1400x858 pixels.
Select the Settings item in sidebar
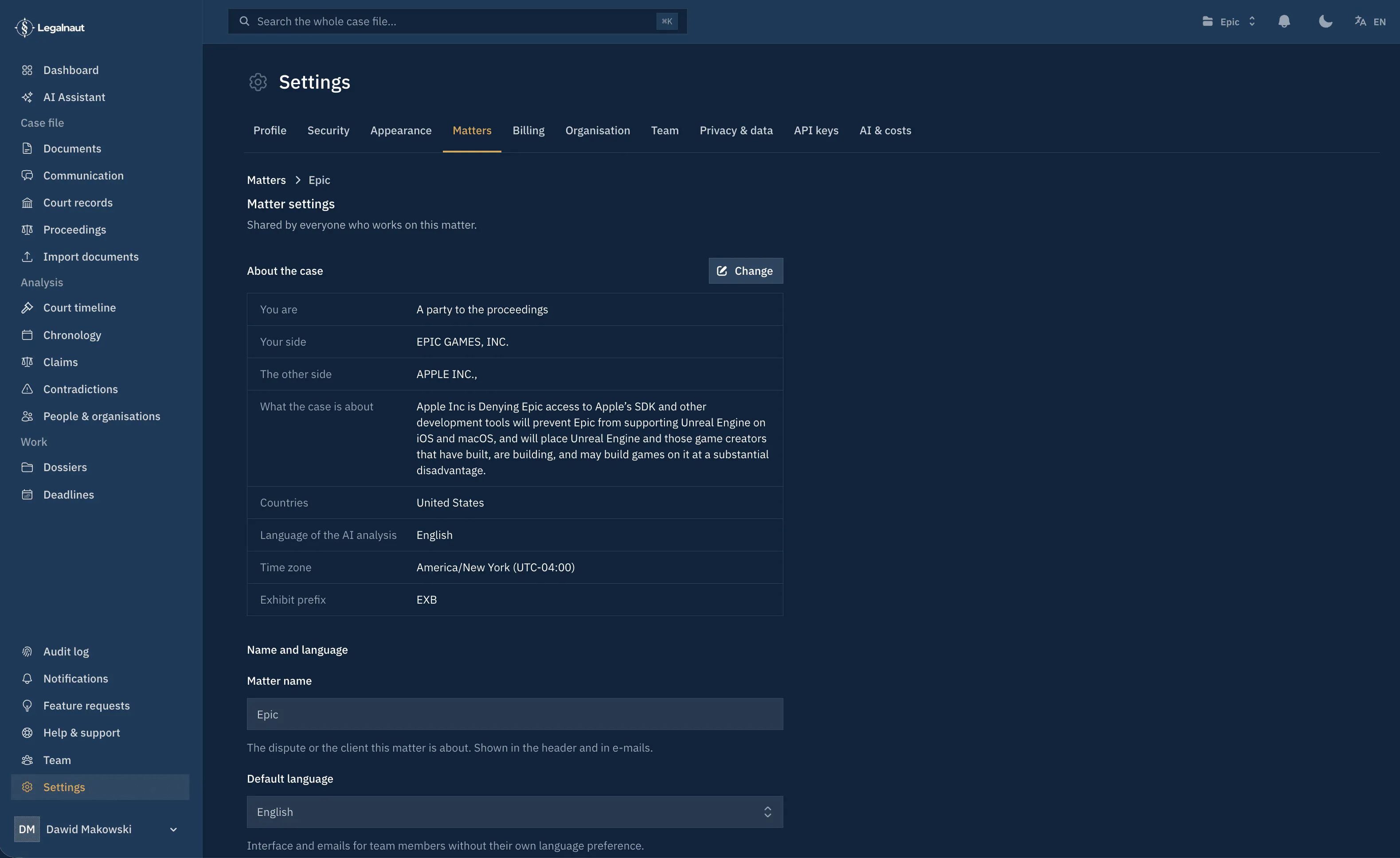[x=100, y=787]
